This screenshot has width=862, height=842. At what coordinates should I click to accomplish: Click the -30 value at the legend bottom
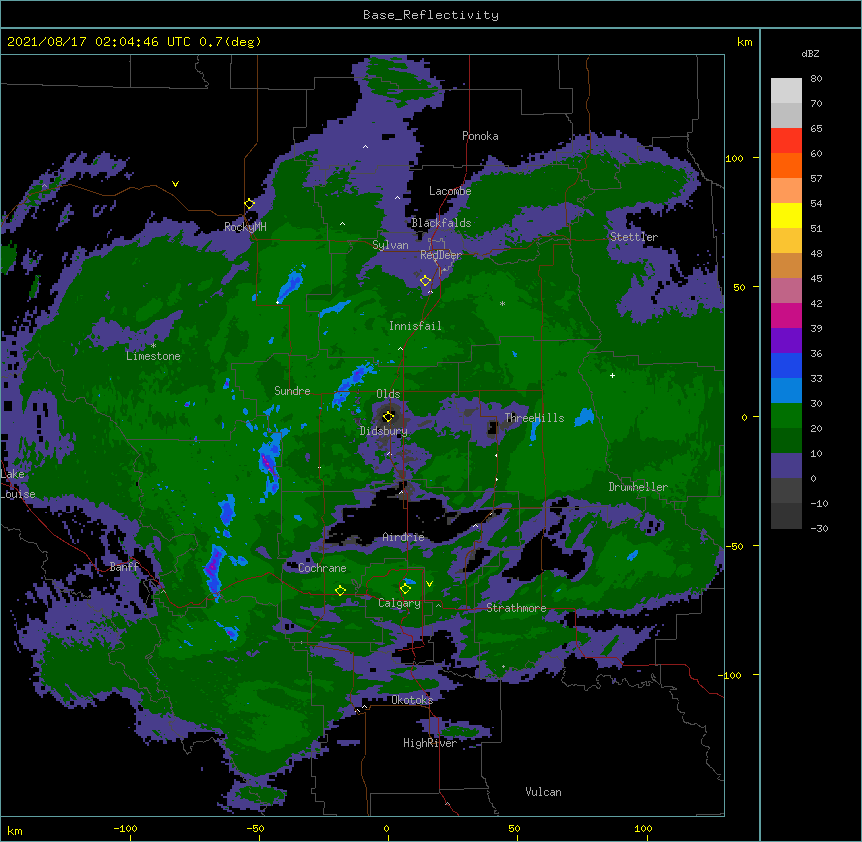point(819,528)
